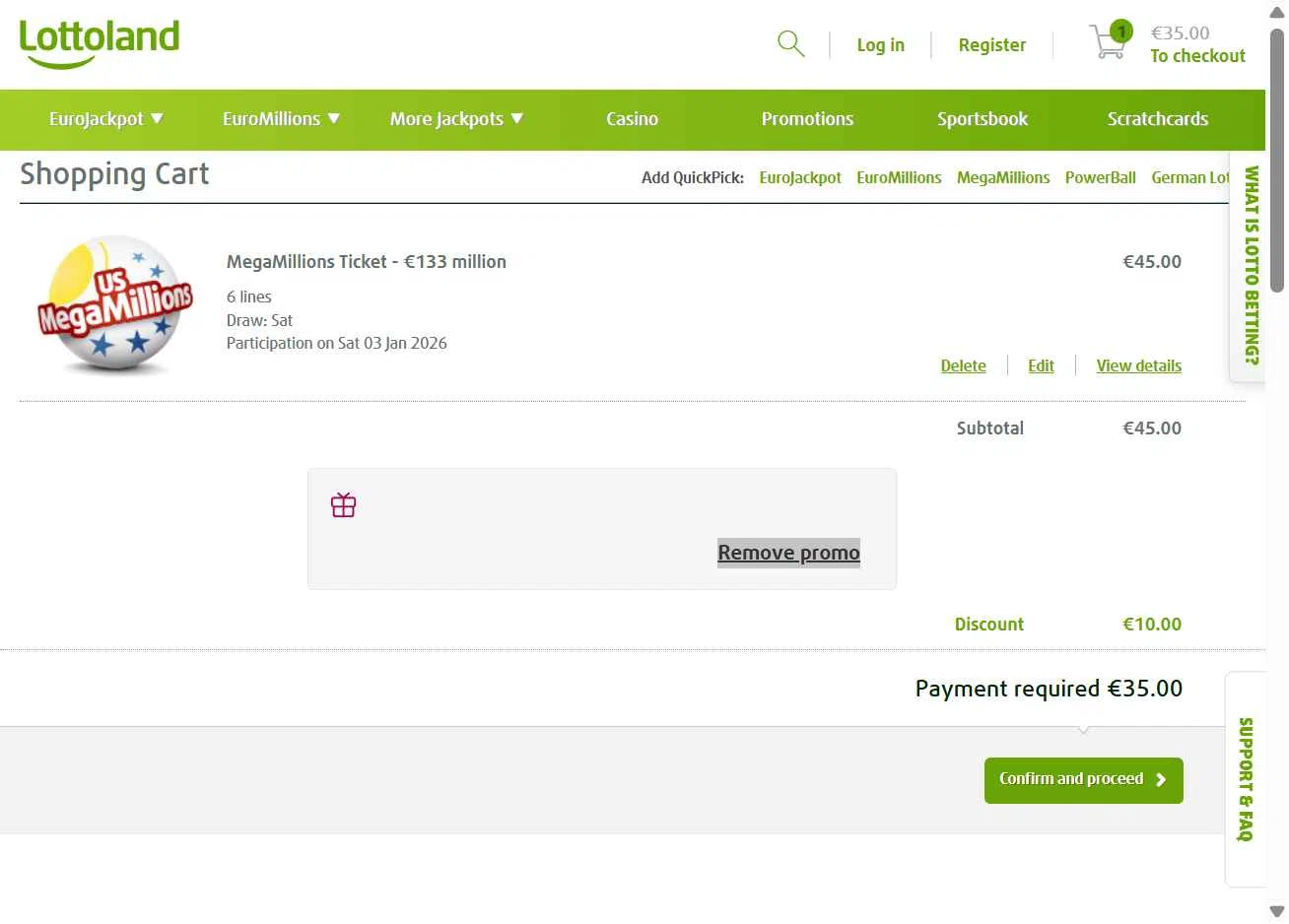Go to the Sportsbook section
The width and height of the screenshot is (1289, 924).
point(983,119)
